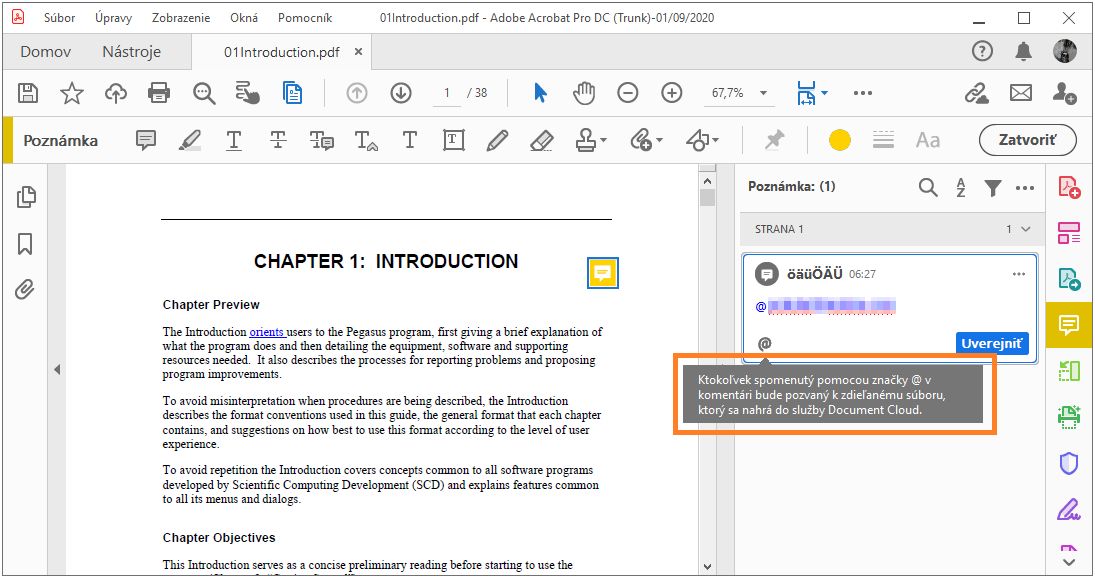Open the zoom level 67,7% dropdown
Screen dimensions: 1095x577
click(764, 93)
